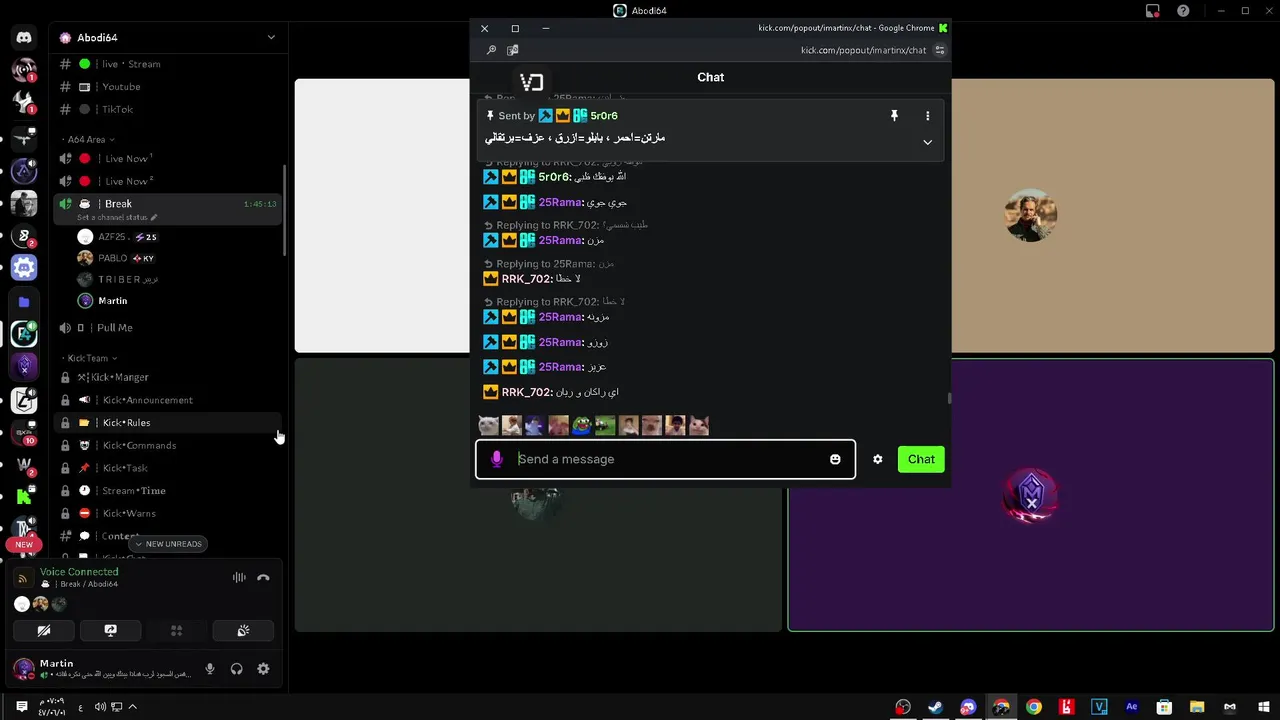Click Chrome translate icon in popup toolbar
The image size is (1280, 720).
(x=512, y=50)
